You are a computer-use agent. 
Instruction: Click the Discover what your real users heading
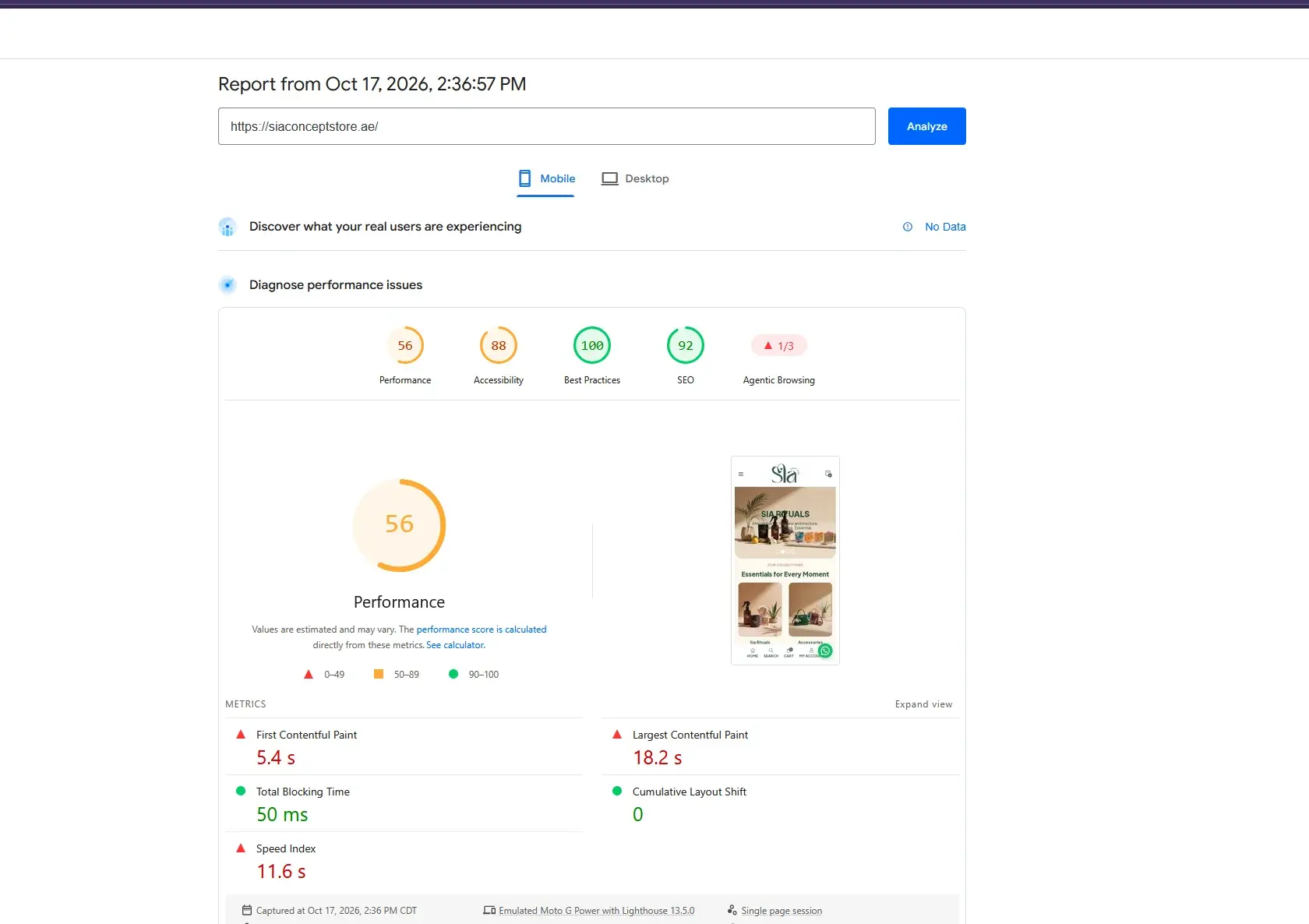point(386,227)
